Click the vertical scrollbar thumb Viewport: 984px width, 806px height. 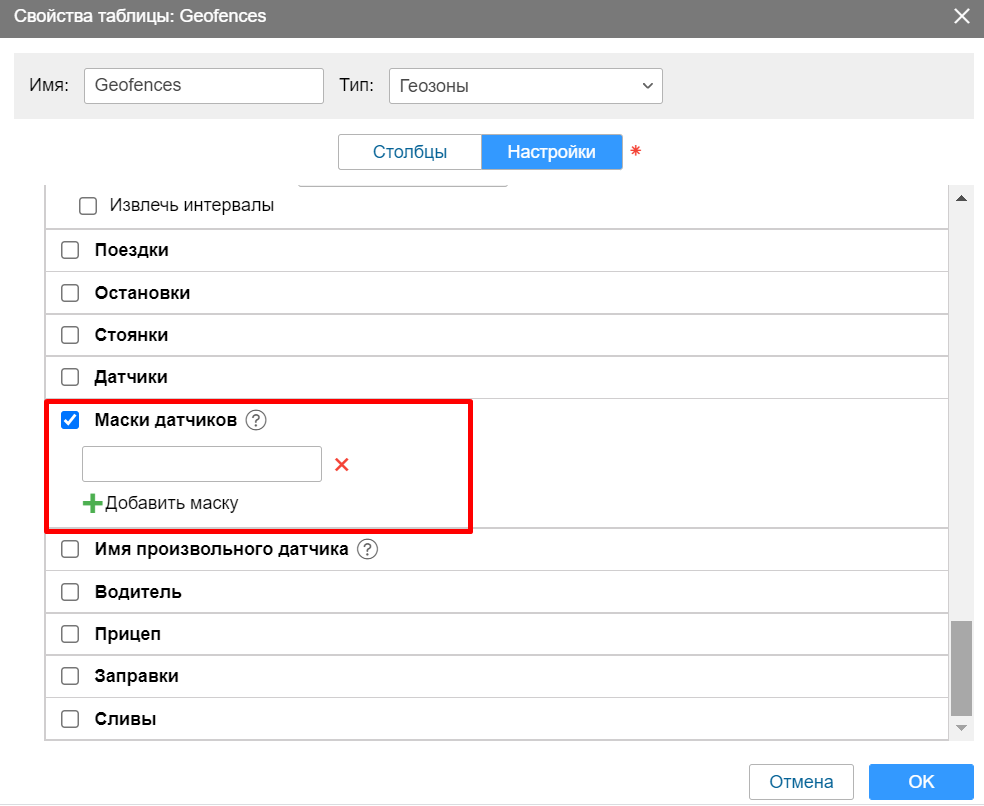961,666
